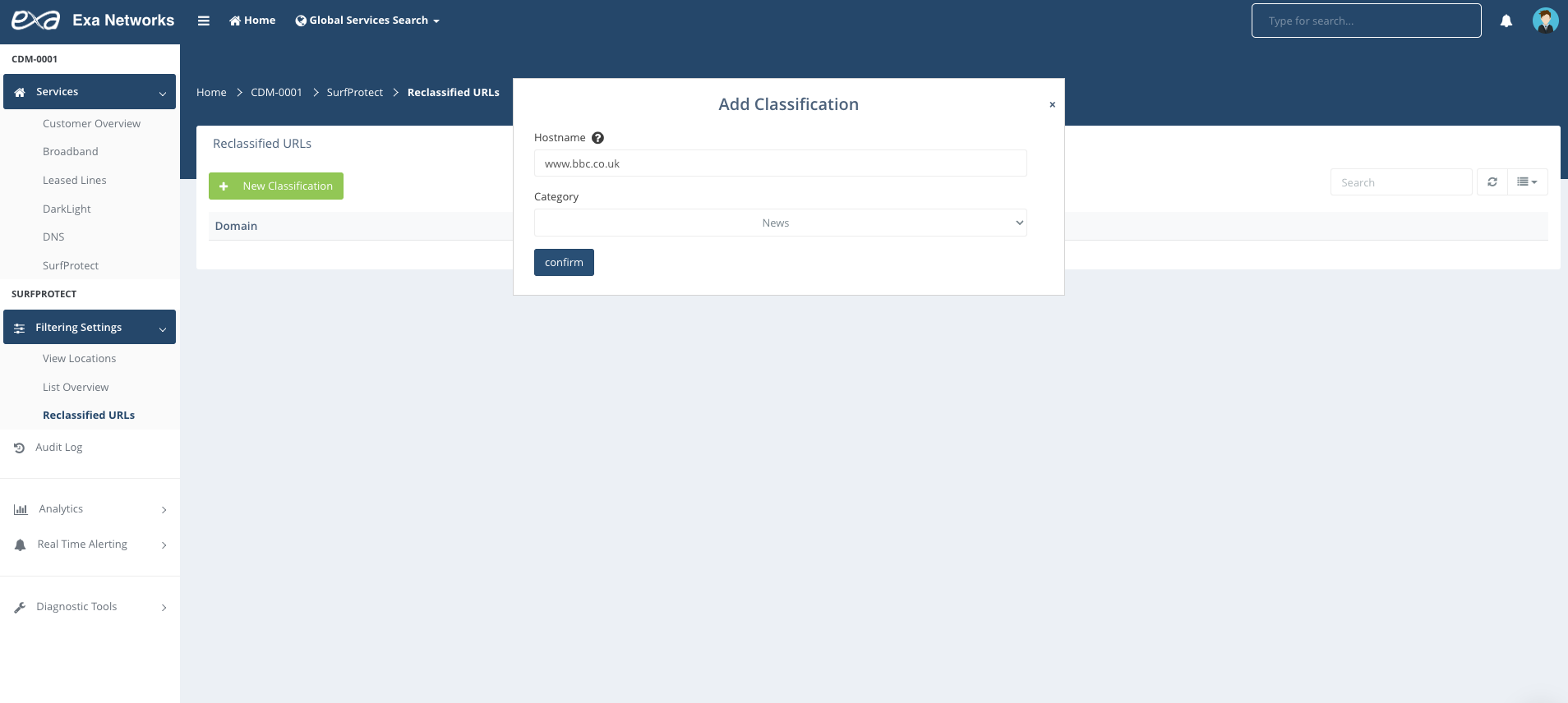The image size is (1568, 703).
Task: Open the Audit Log page
Action: coord(58,448)
